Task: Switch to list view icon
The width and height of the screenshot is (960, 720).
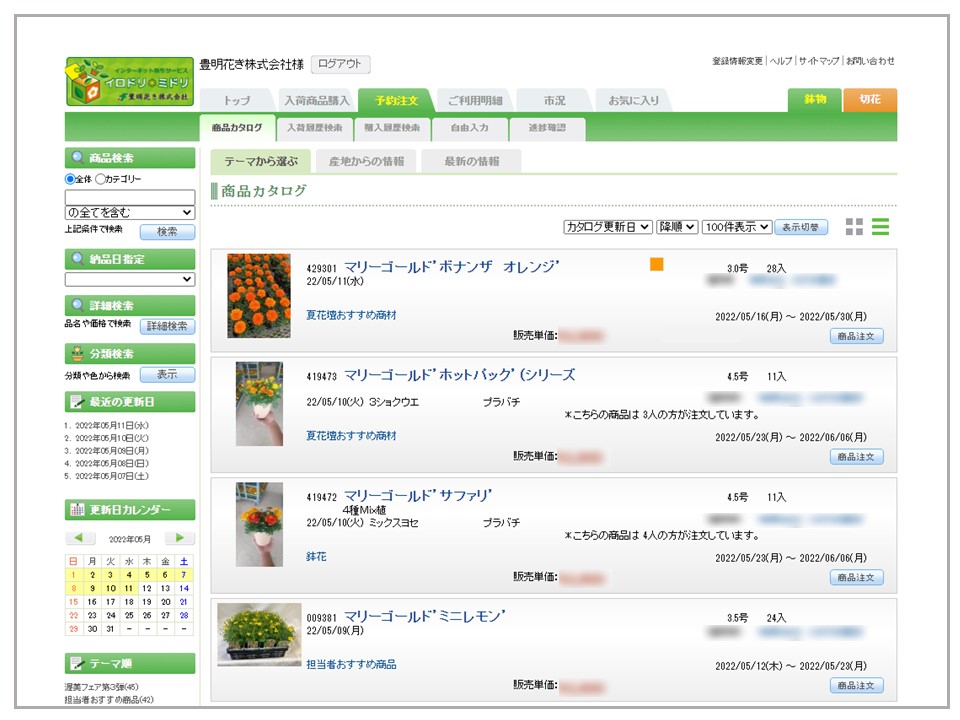Action: coord(880,227)
